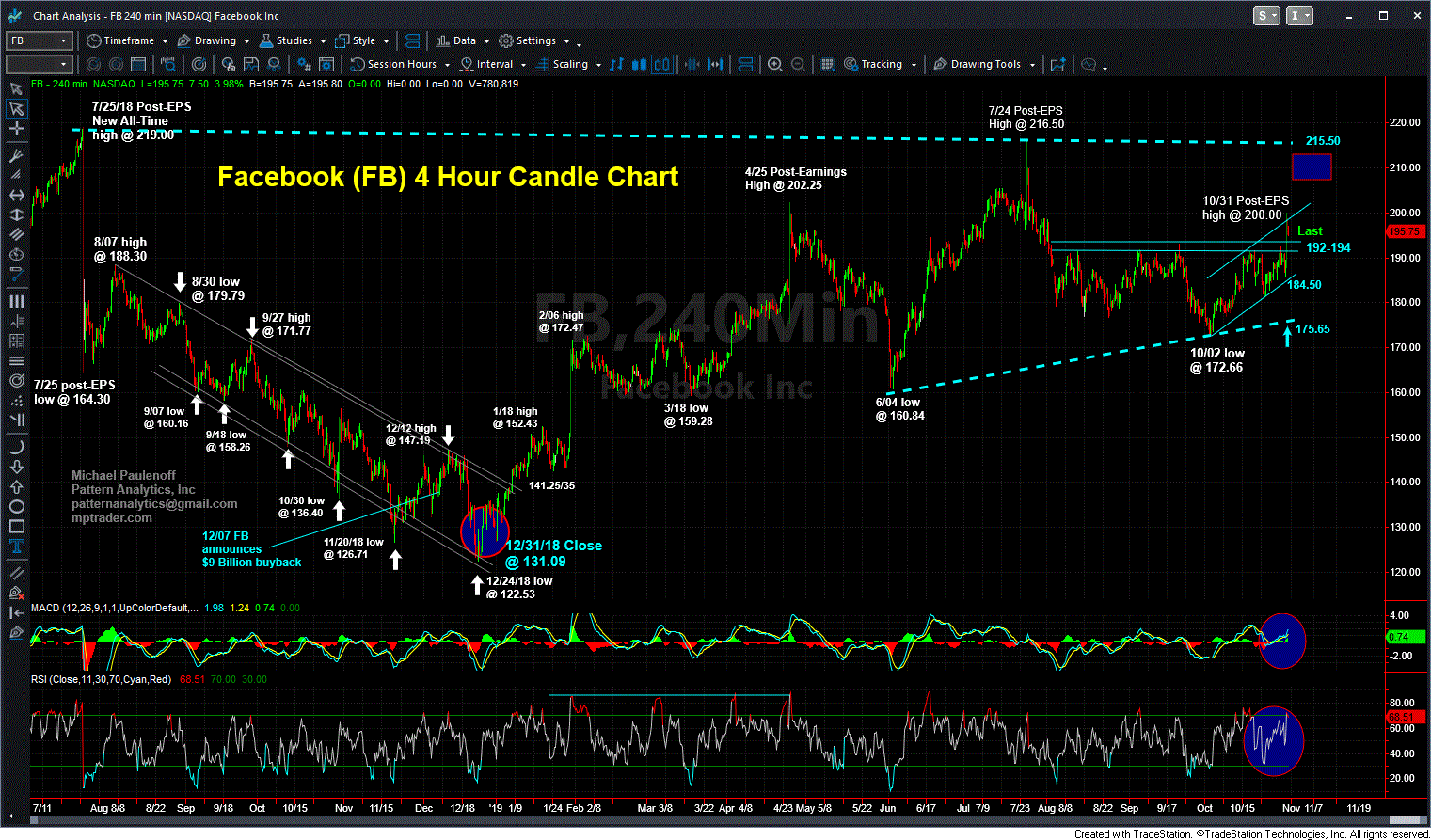Expand the Tracking dropdown arrow
Screen dimensions: 1431x840
[x=913, y=65]
